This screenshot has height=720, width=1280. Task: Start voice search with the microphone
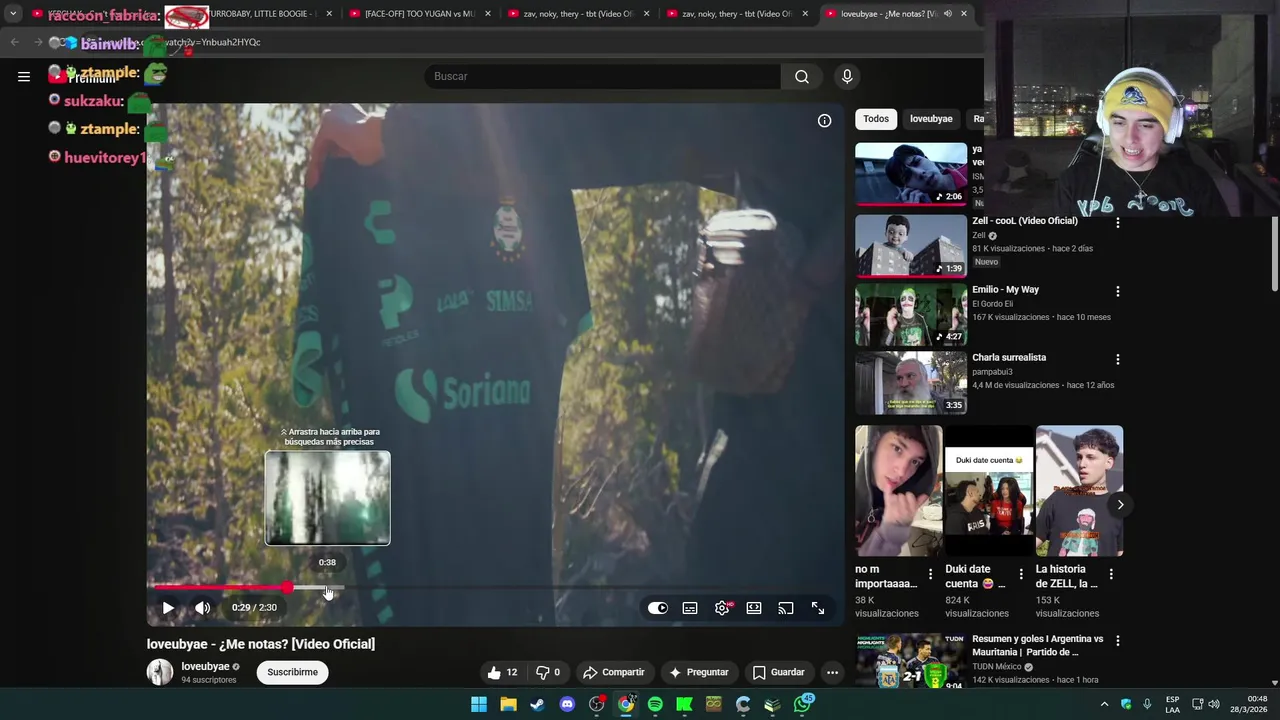847,76
